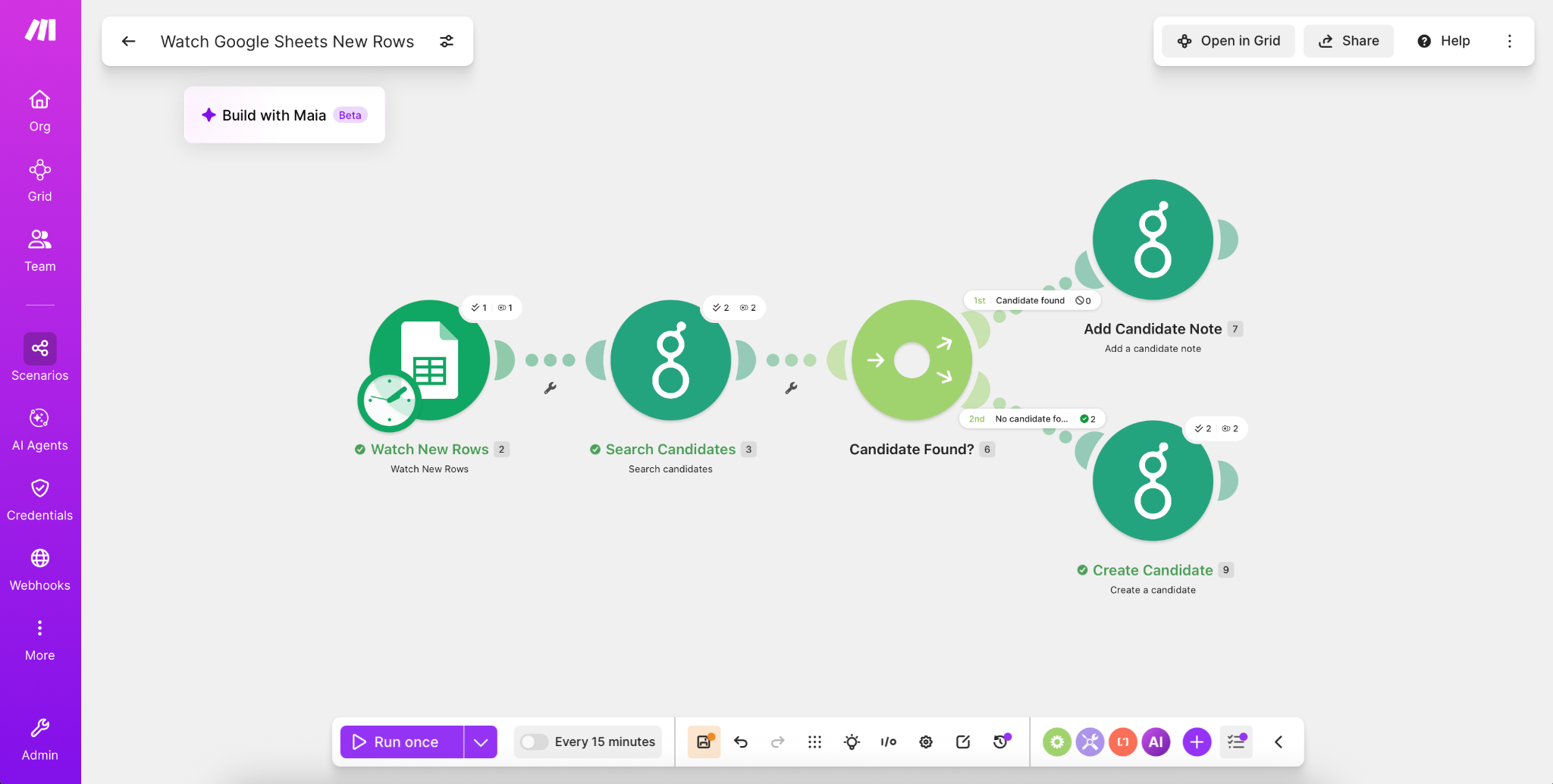This screenshot has height=784, width=1553.
Task: Toggle the scenario scheduling switch on
Action: click(x=534, y=742)
